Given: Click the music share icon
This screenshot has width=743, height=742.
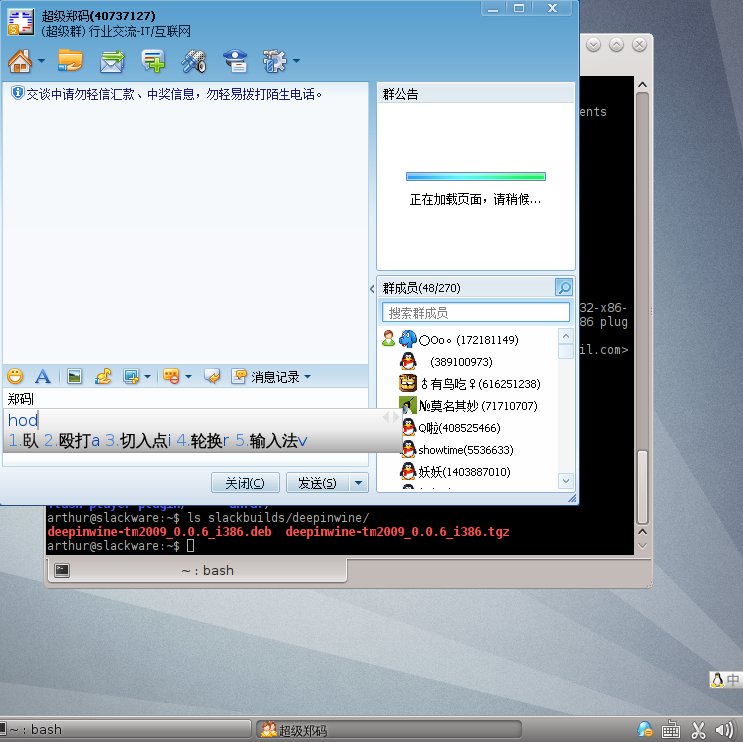Looking at the screenshot, I should [103, 377].
